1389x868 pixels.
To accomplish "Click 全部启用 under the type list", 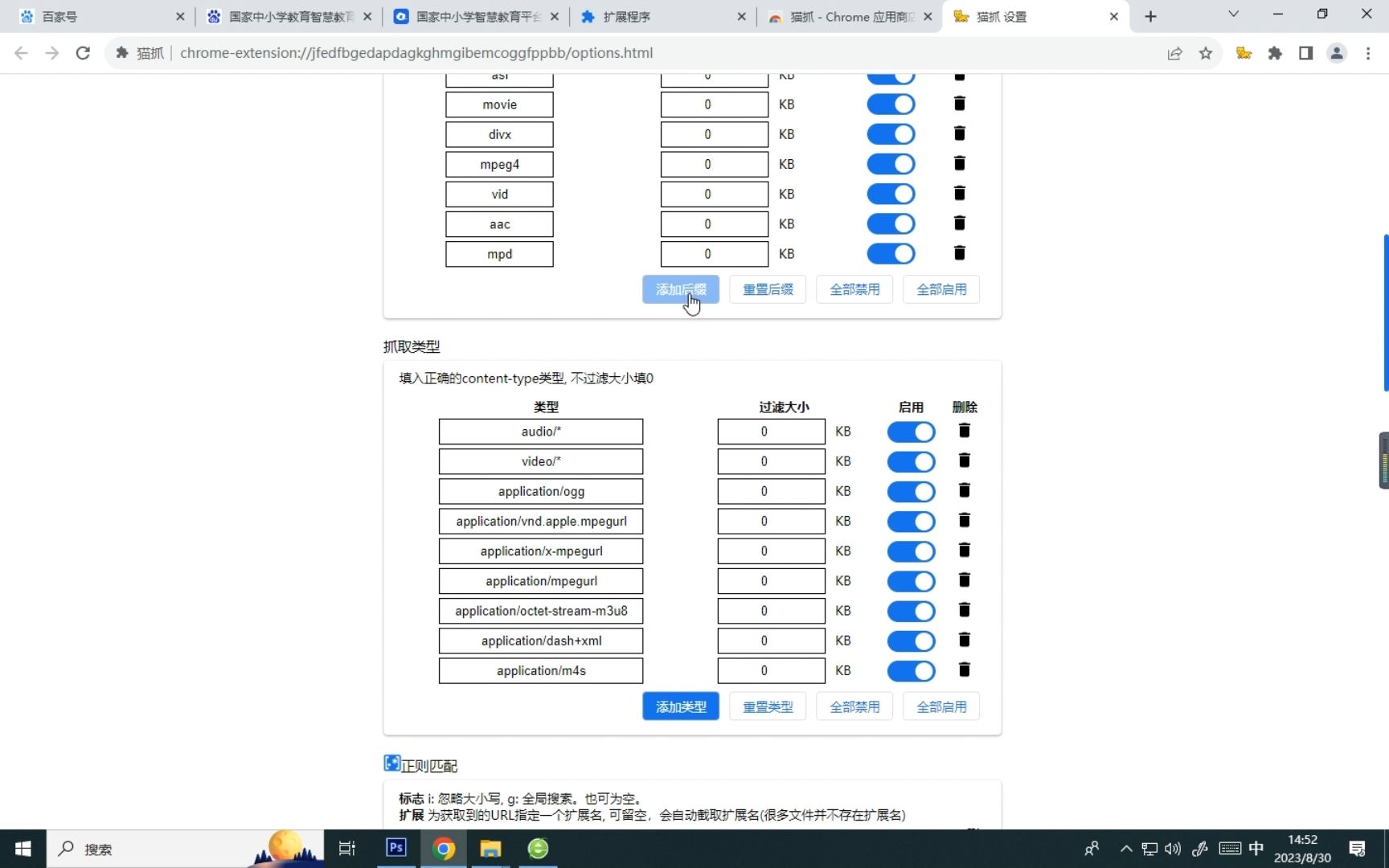I will tap(941, 706).
